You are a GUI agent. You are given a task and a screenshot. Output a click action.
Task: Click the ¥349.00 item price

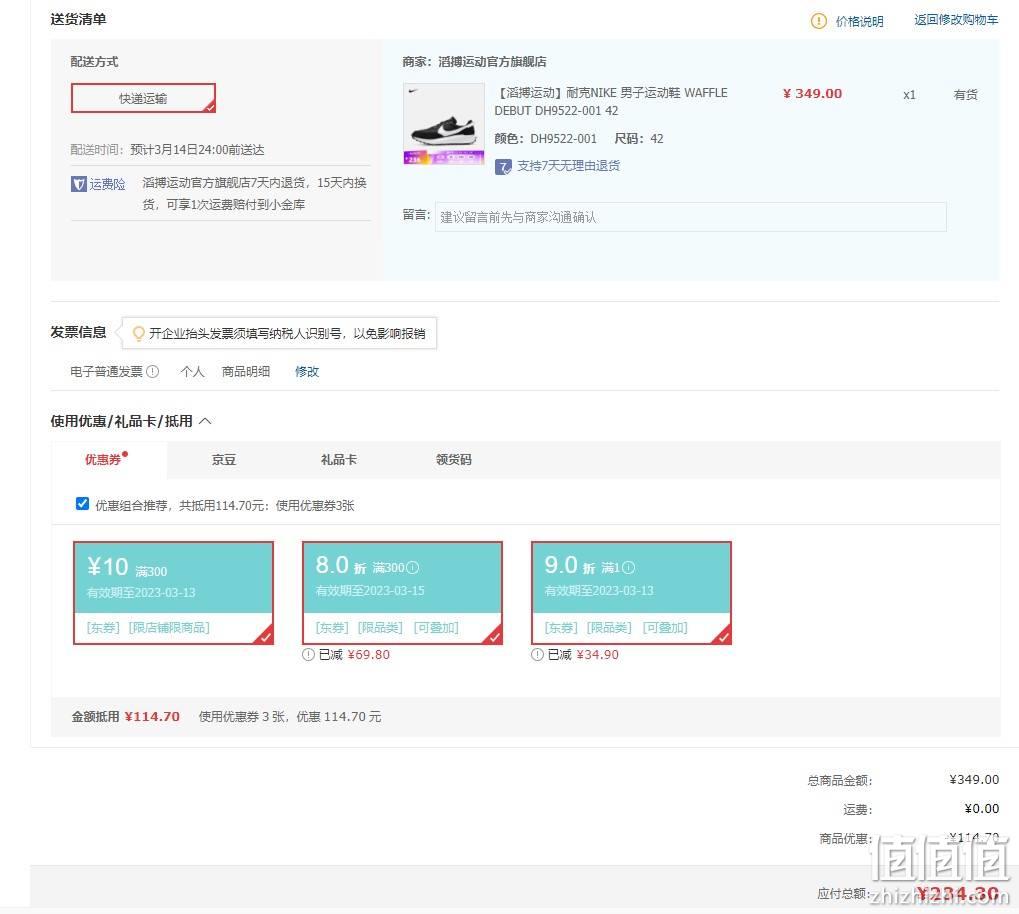pyautogui.click(x=812, y=94)
